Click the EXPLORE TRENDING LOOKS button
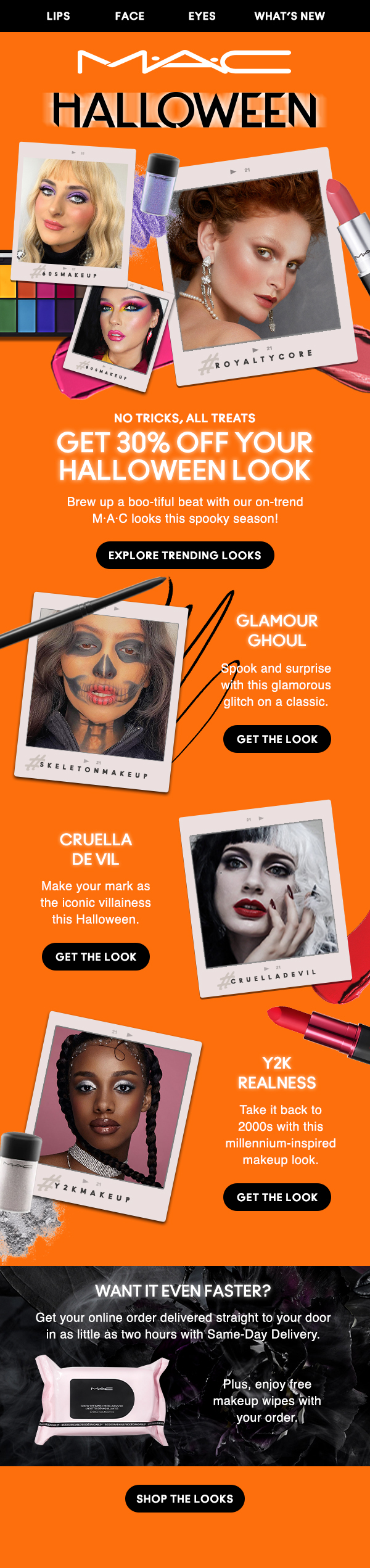Image resolution: width=370 pixels, height=1568 pixels. click(x=185, y=555)
